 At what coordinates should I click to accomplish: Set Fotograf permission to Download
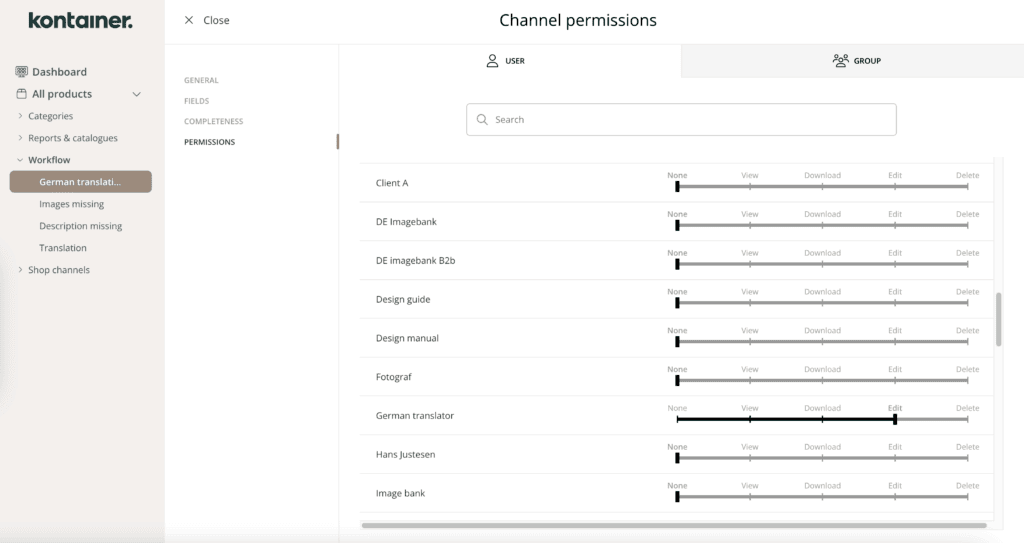click(822, 380)
